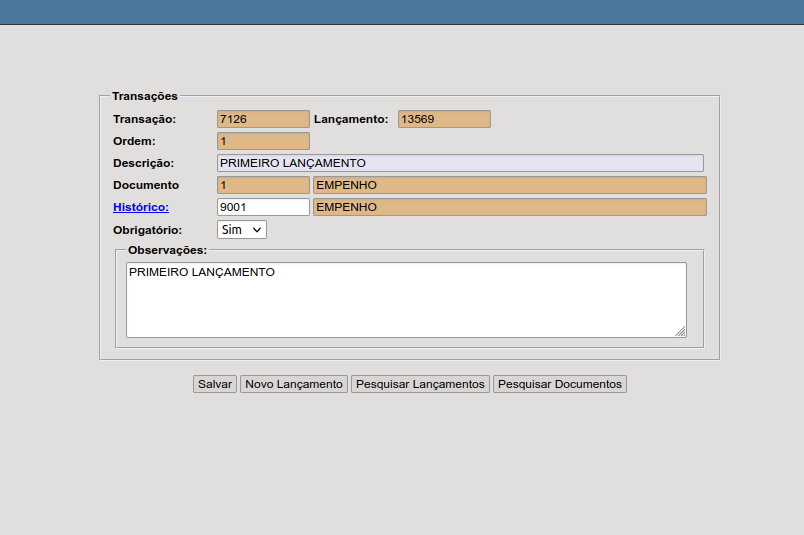Click the Pesquisar Documentos button
The height and width of the screenshot is (535, 804).
pos(559,384)
